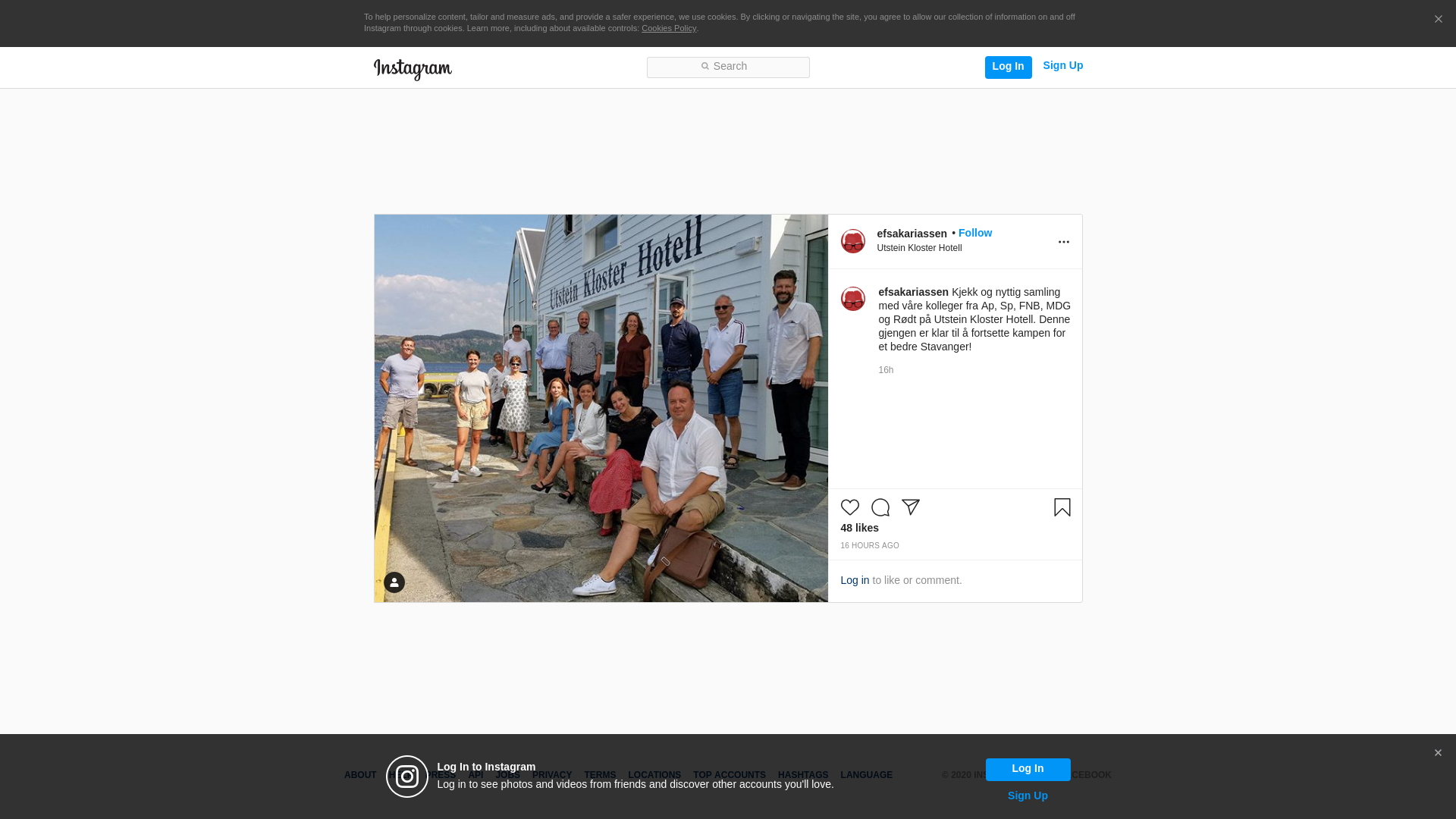The height and width of the screenshot is (819, 1456).
Task: Dismiss the cookie notice banner
Action: (x=1438, y=20)
